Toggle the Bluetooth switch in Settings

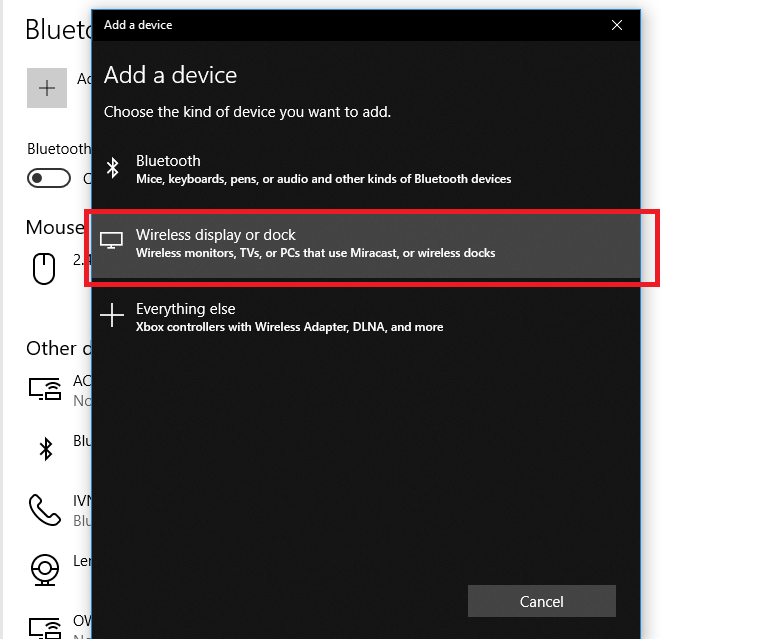49,178
